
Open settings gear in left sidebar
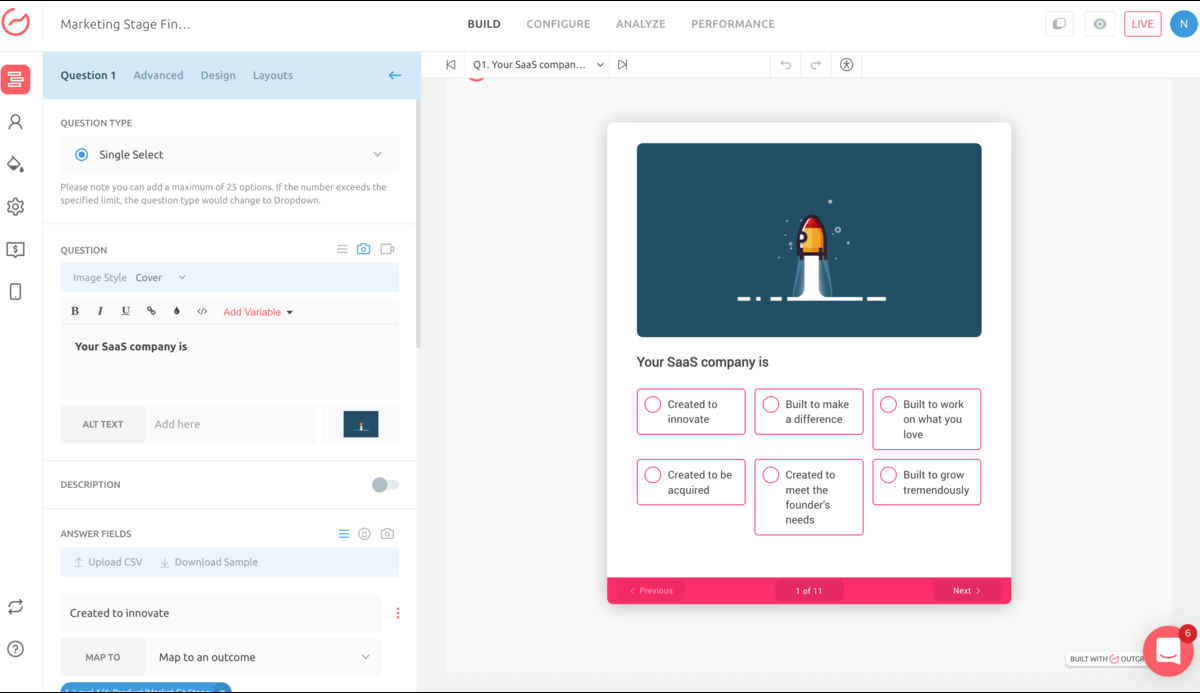pyautogui.click(x=15, y=207)
